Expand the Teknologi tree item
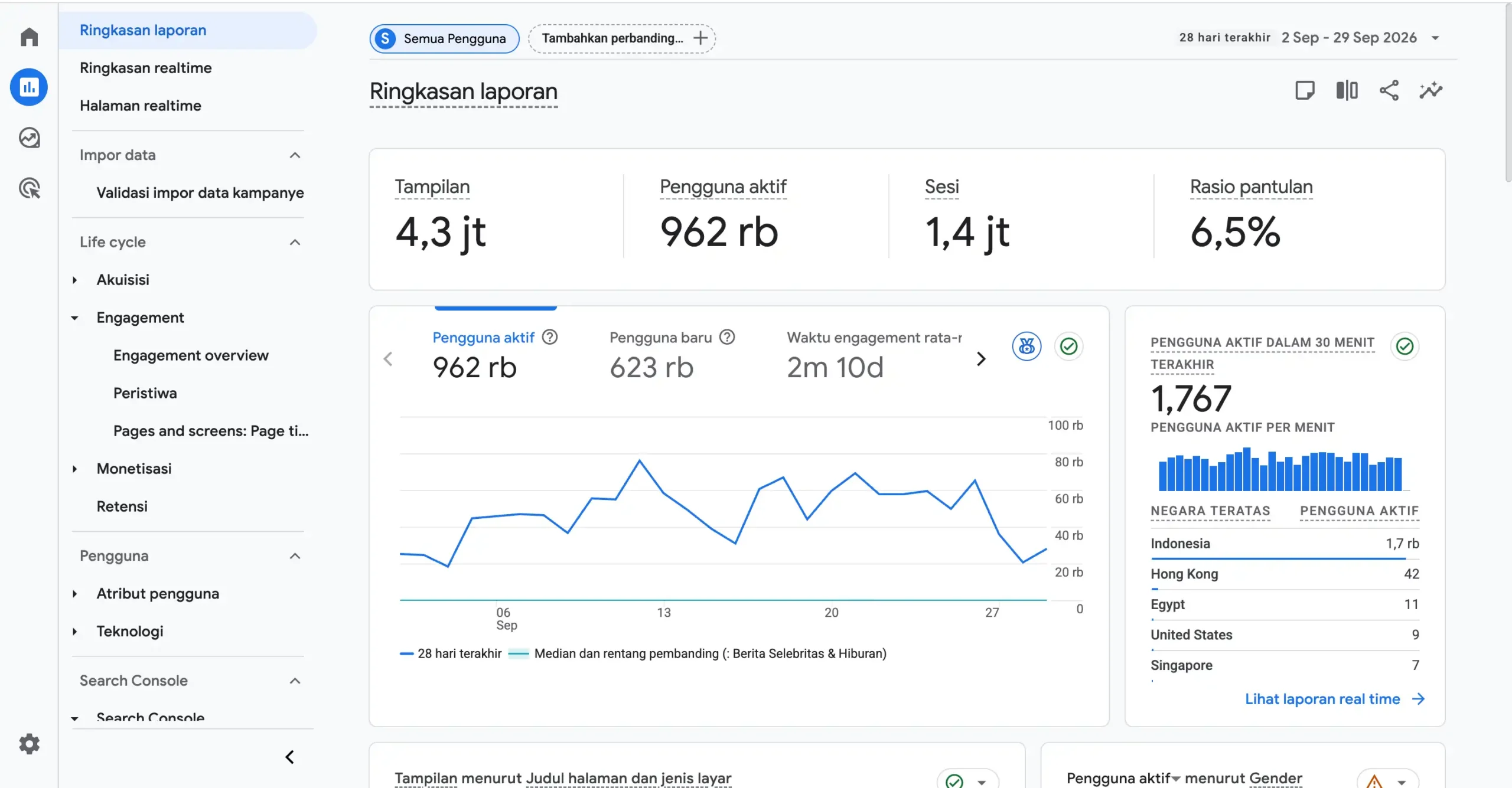1512x788 pixels. (74, 632)
